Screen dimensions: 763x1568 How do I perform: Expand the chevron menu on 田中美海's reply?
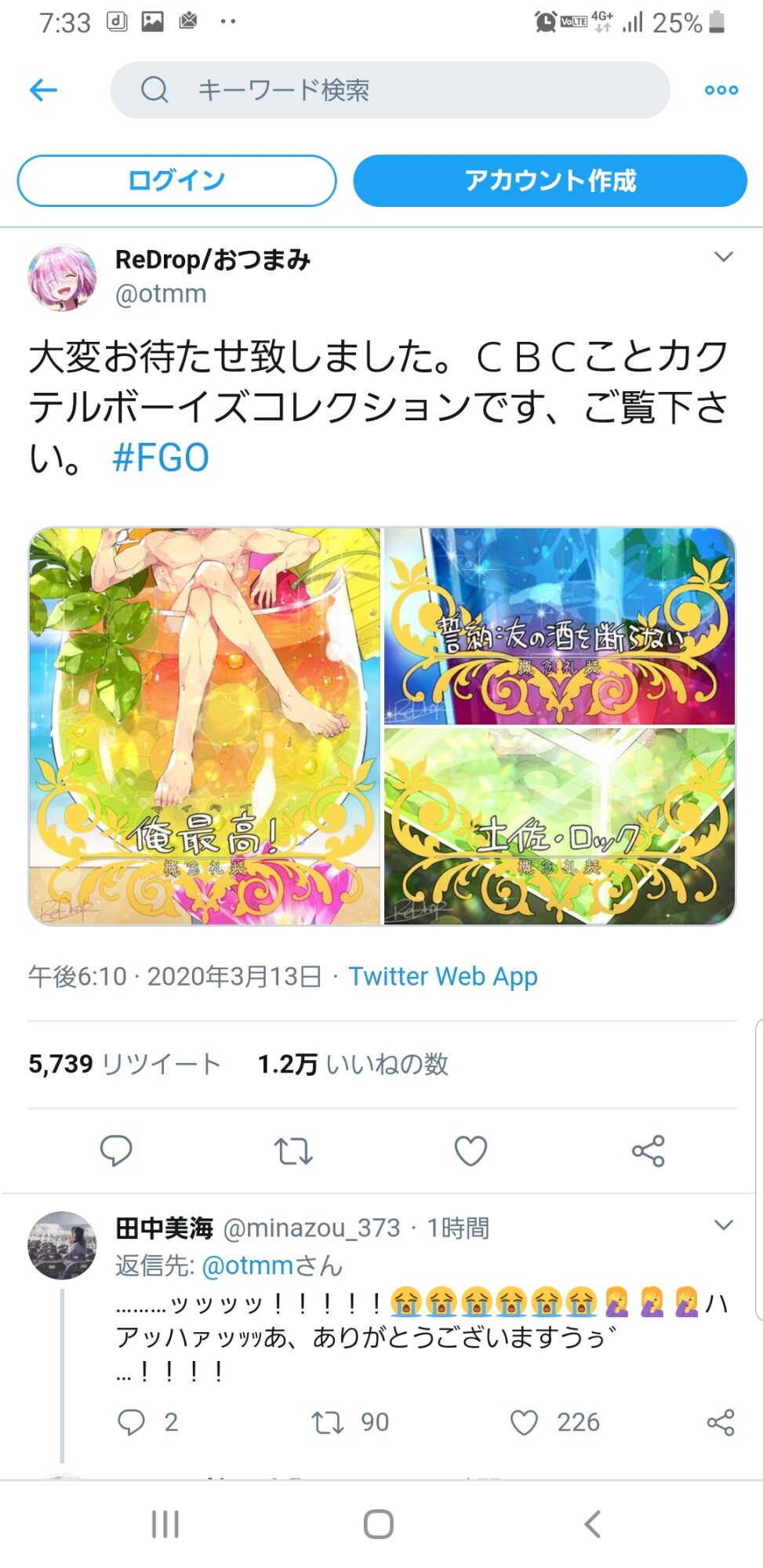[x=724, y=1225]
